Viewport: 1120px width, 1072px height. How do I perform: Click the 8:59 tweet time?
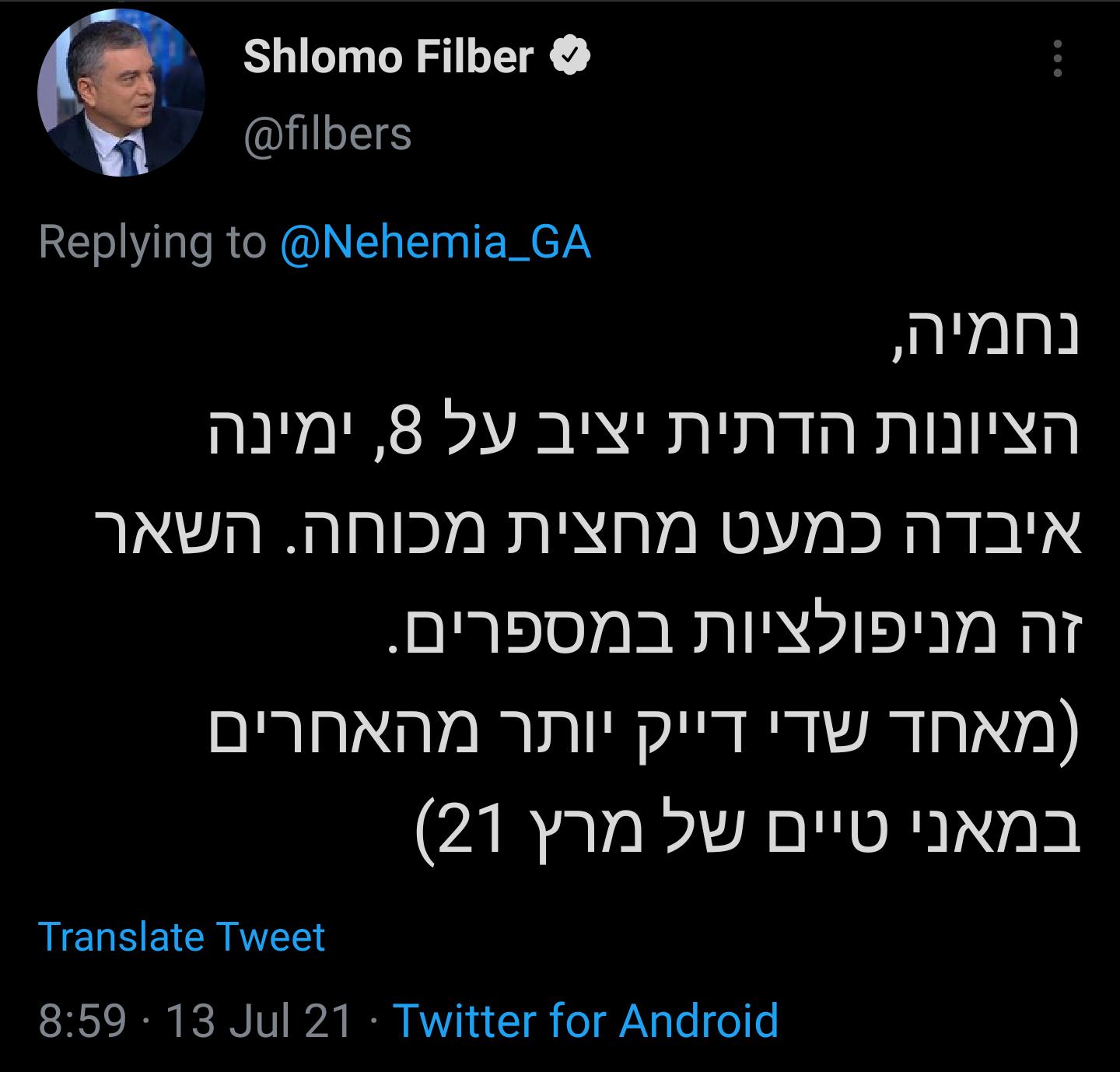point(82,1021)
